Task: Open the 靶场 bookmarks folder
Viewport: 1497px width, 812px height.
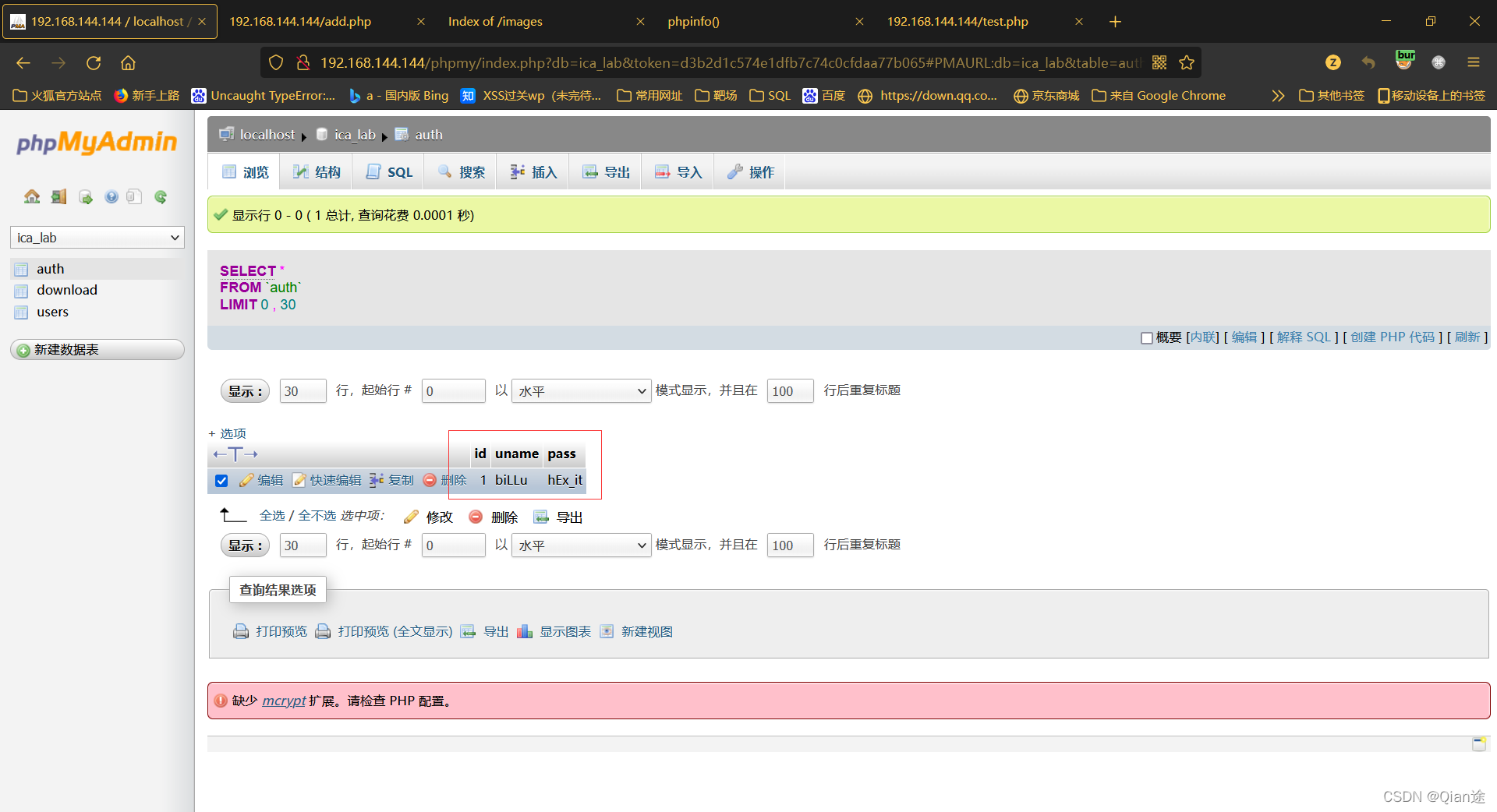Action: (x=716, y=96)
